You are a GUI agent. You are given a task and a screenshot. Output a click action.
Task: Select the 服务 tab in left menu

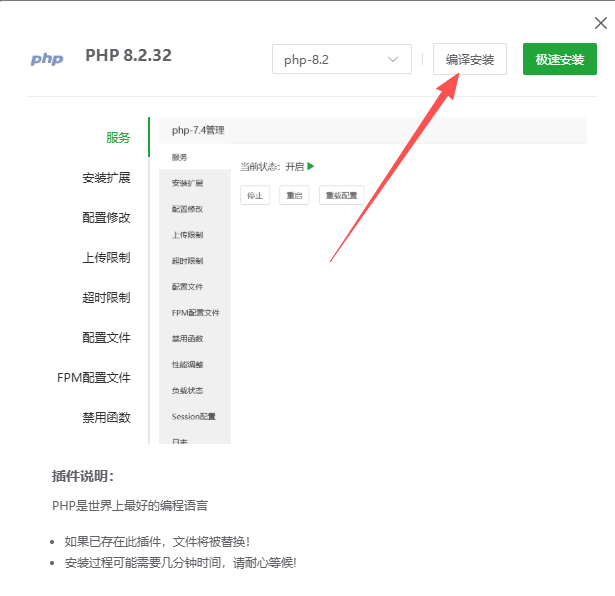click(x=118, y=138)
